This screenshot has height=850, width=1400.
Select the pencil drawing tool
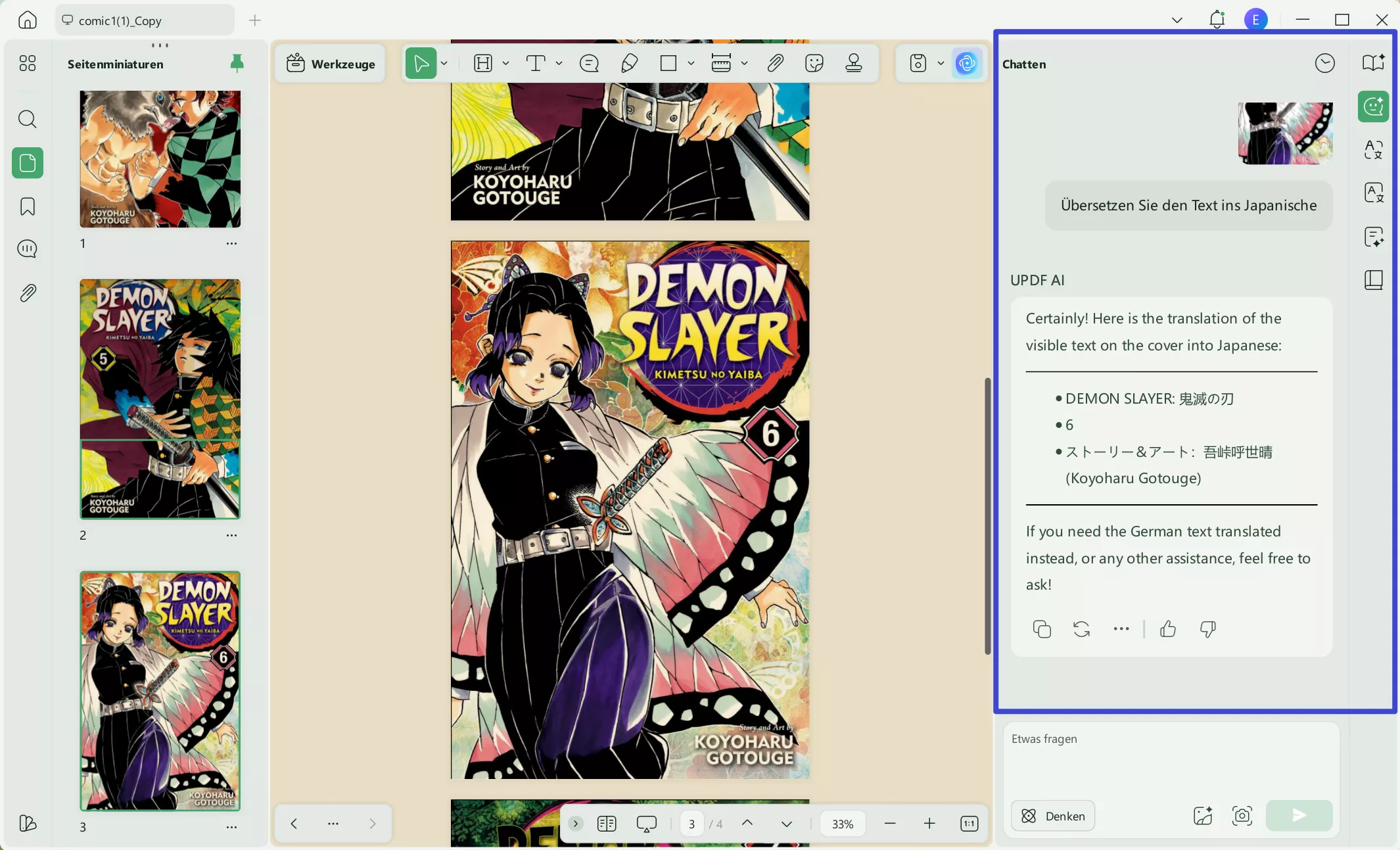pyautogui.click(x=629, y=63)
